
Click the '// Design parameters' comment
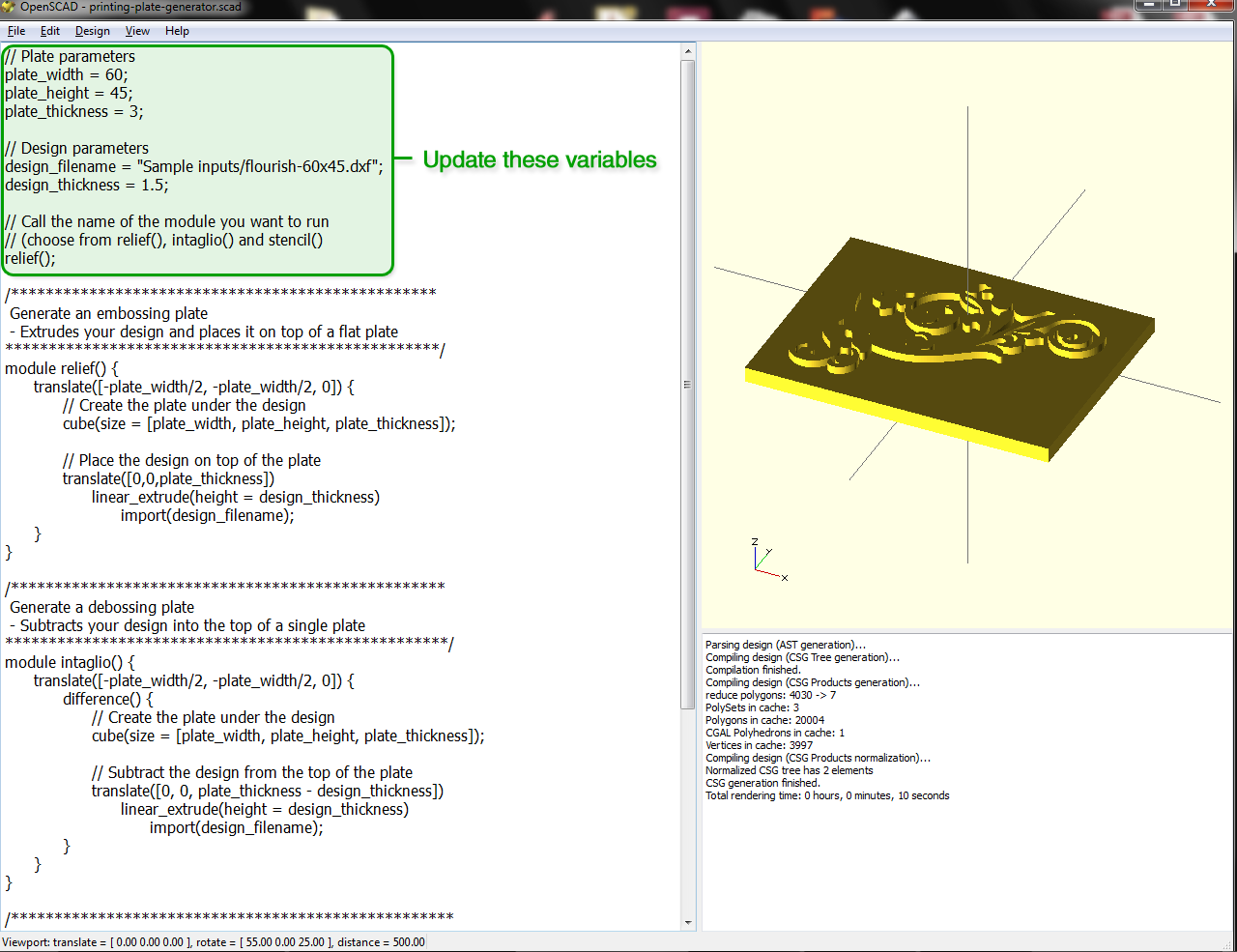click(76, 148)
